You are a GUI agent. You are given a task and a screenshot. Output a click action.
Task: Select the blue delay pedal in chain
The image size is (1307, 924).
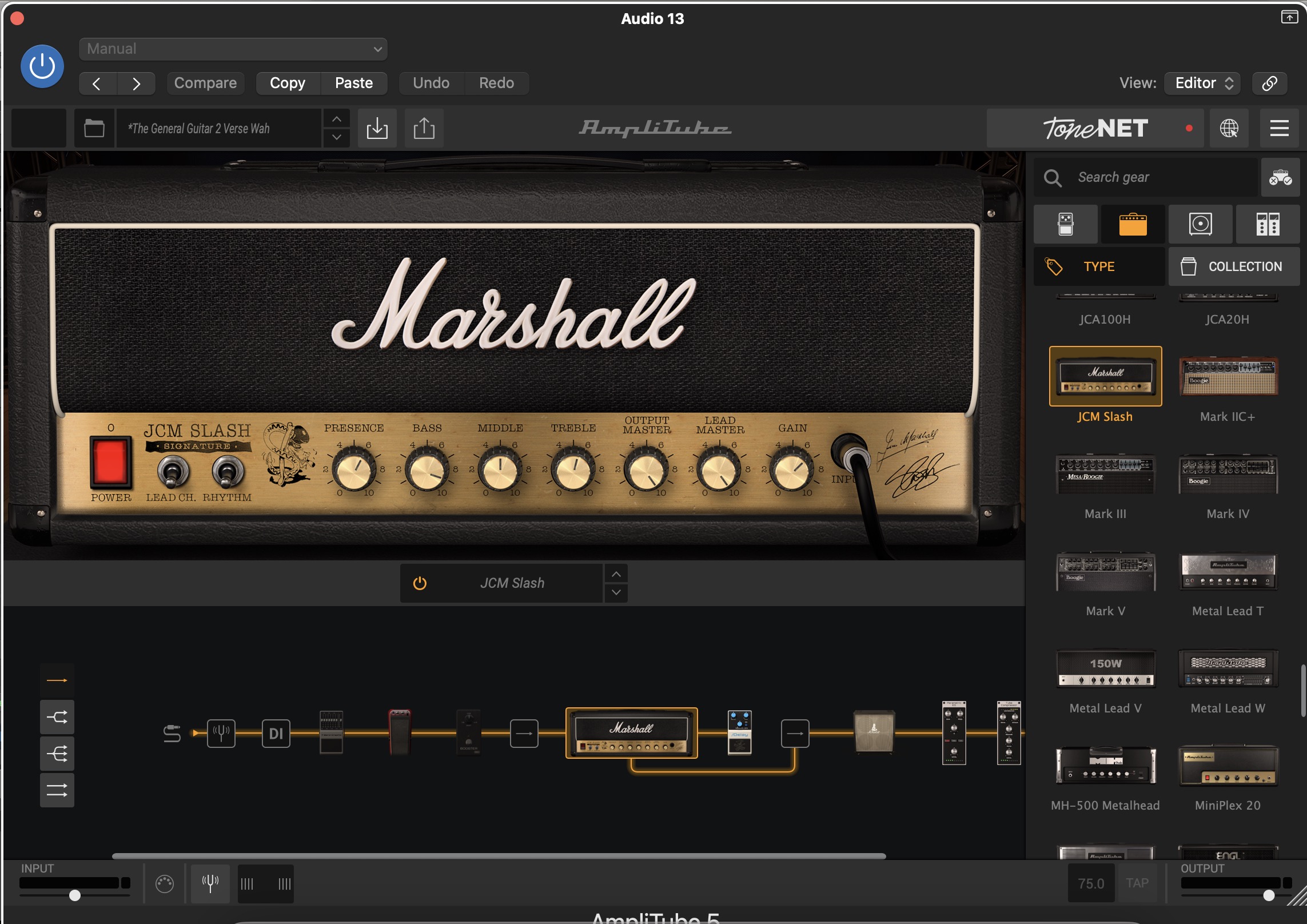[740, 733]
